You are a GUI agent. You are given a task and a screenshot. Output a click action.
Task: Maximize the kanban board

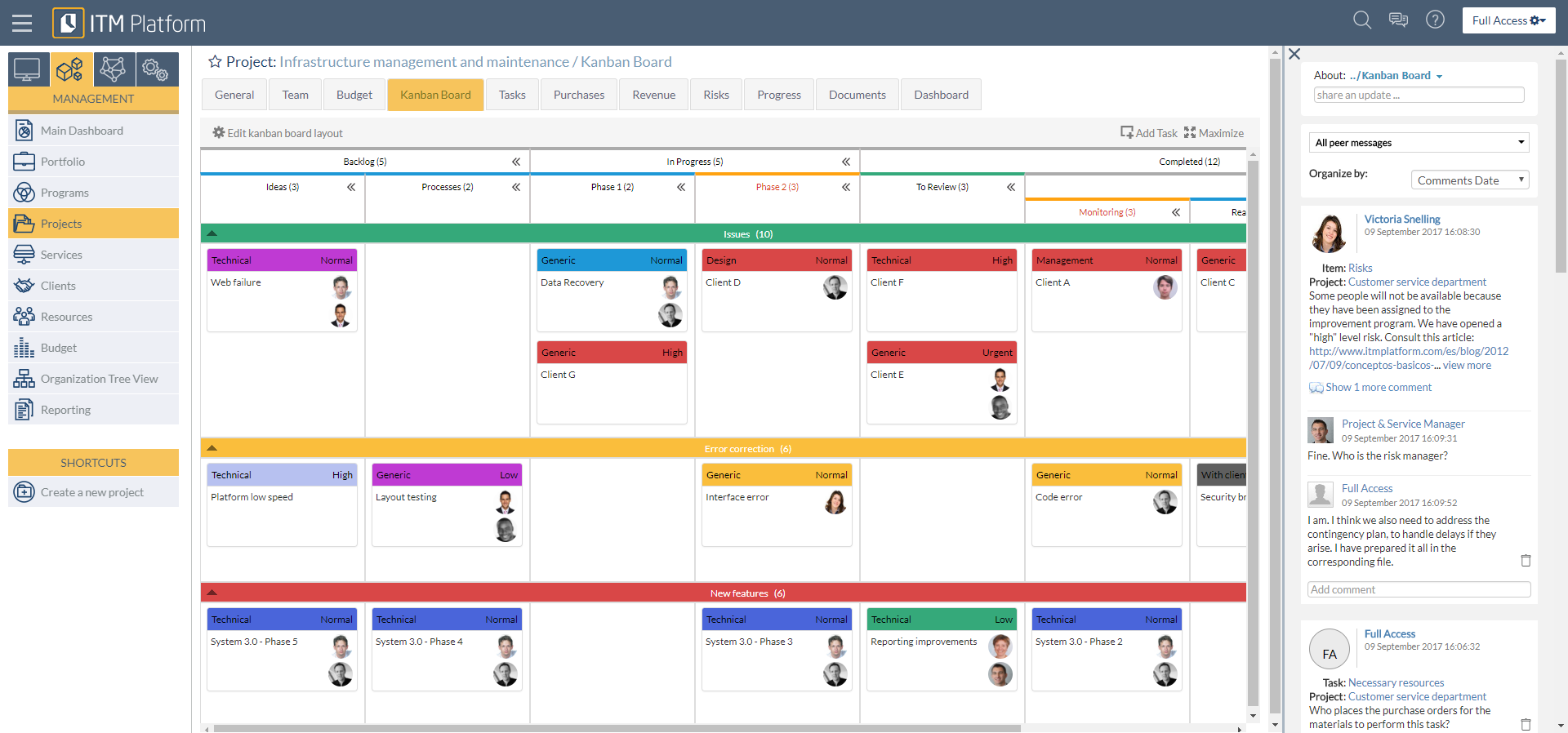1214,133
